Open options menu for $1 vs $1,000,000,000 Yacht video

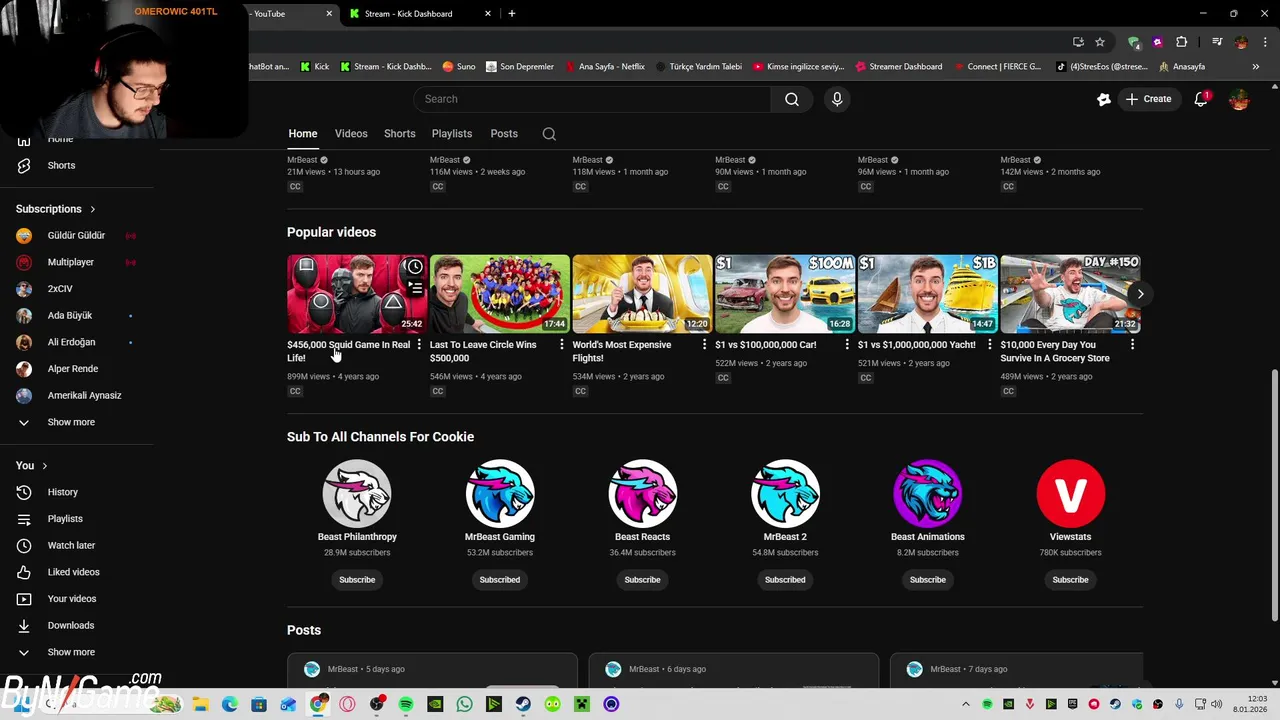coord(990,344)
